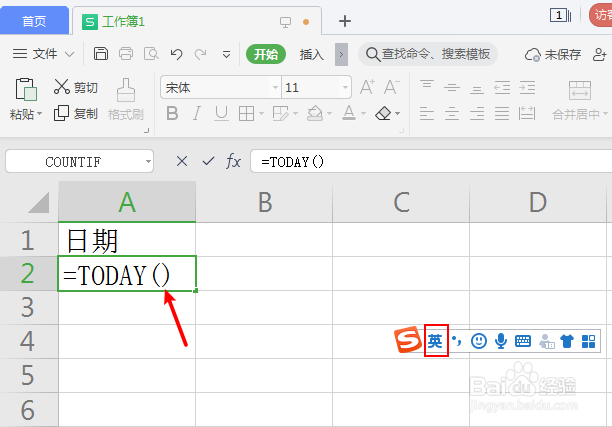The width and height of the screenshot is (612, 427).
Task: Click the save icon in quick toolbar
Action: (101, 53)
